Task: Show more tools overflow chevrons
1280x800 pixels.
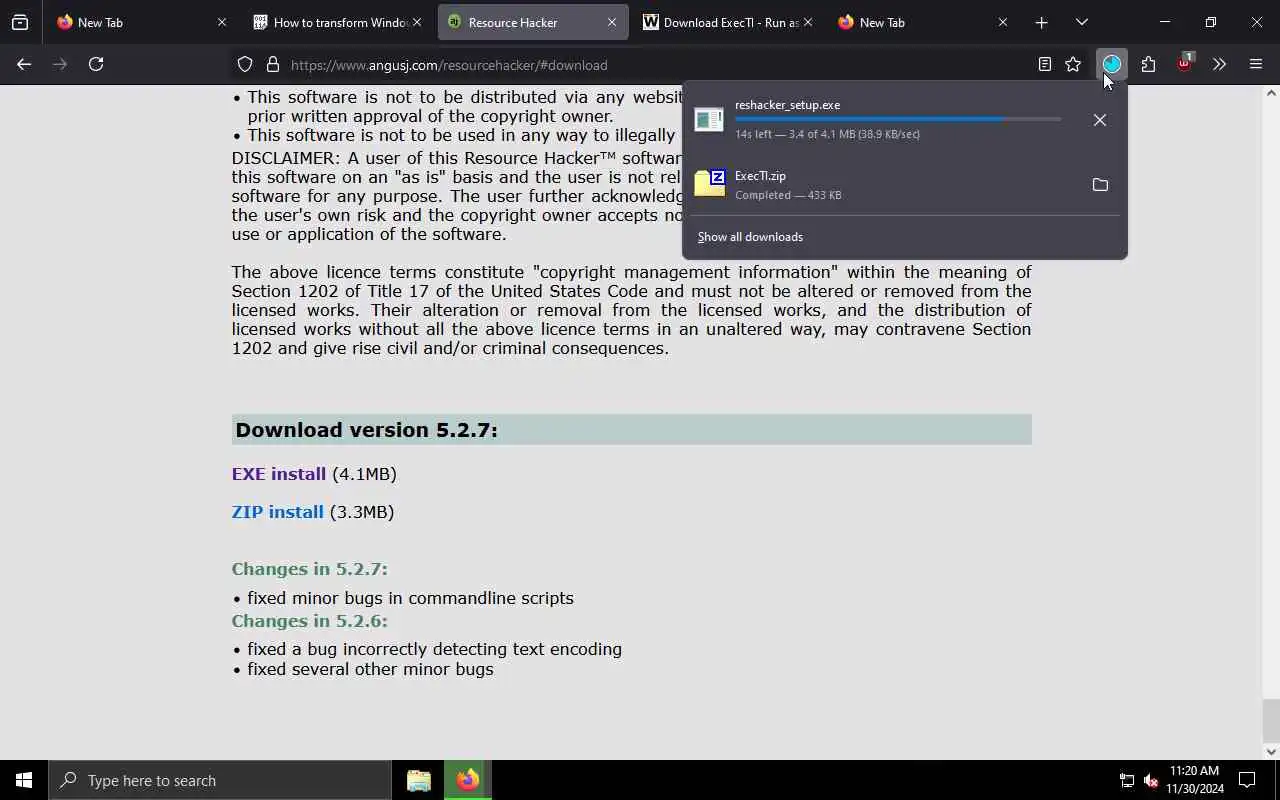Action: coord(1219,64)
